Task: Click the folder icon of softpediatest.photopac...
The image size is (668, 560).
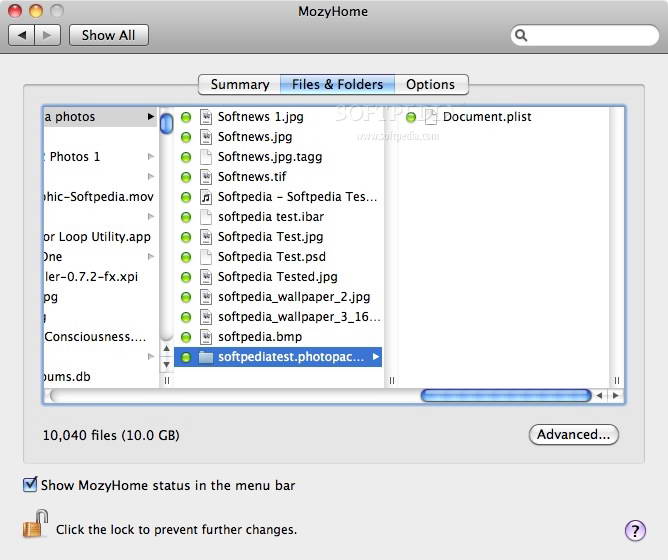Action: click(x=206, y=357)
